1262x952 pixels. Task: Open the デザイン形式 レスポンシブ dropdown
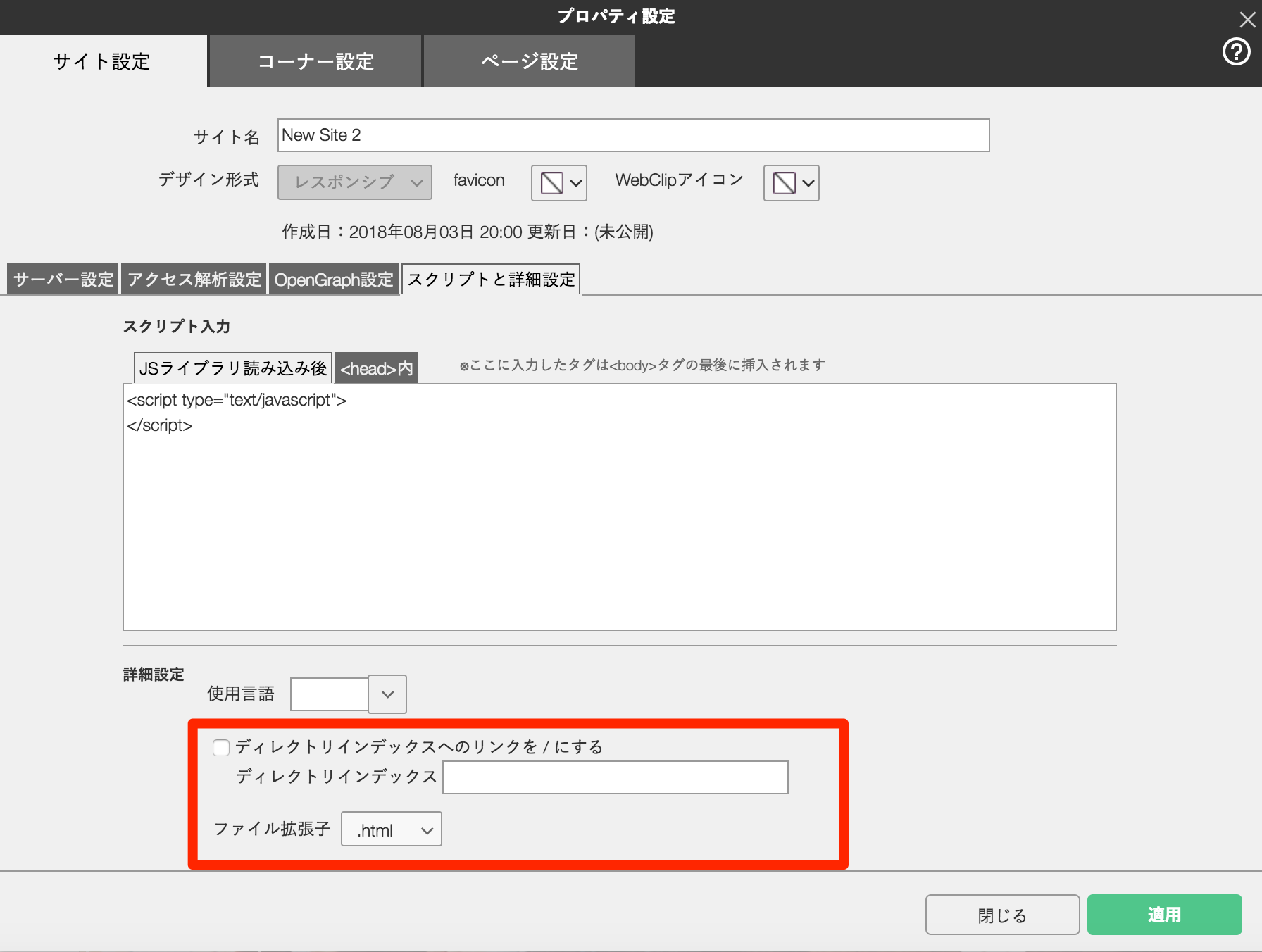coord(354,182)
